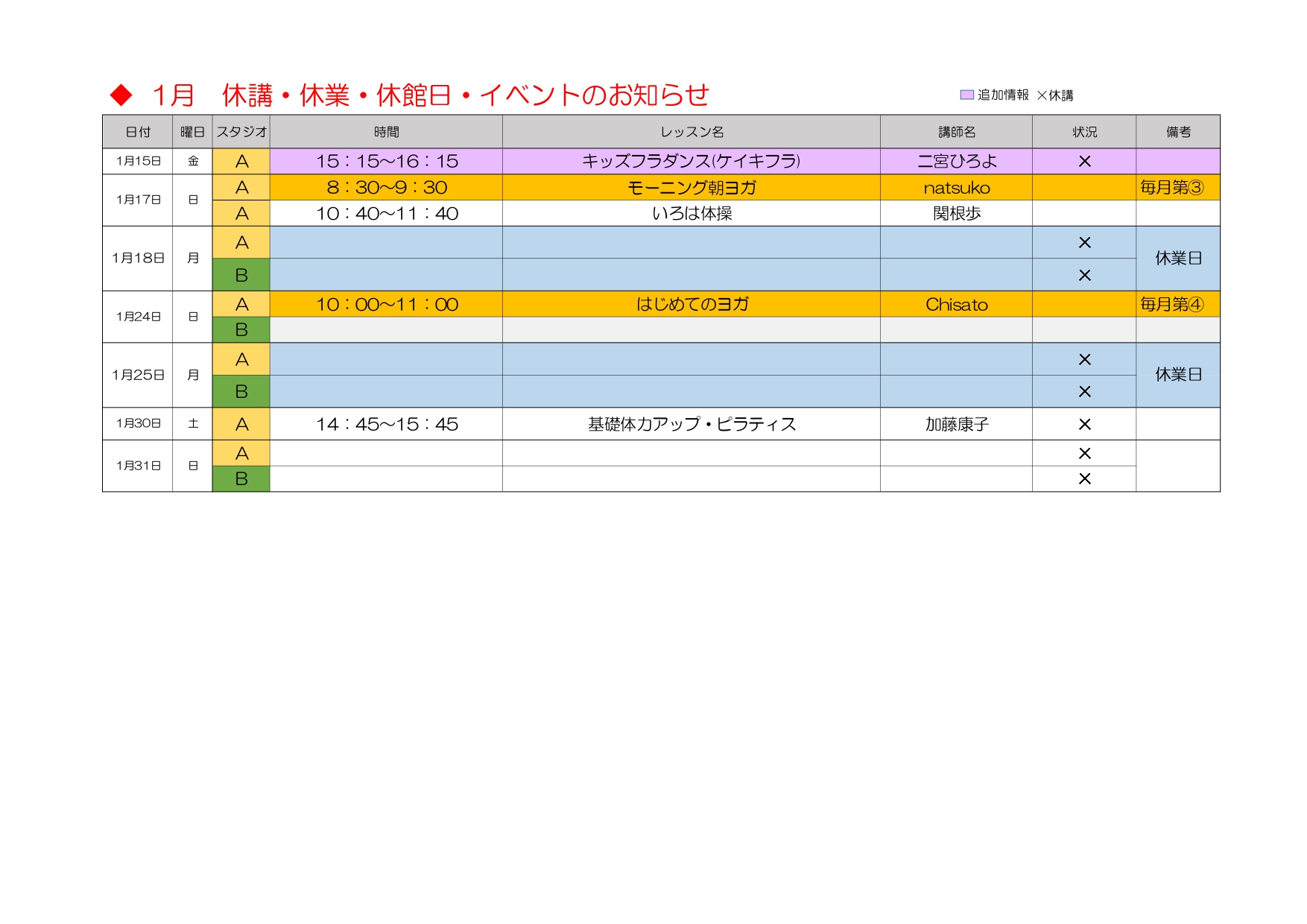This screenshot has width=1307, height=924.
Task: Select lesson キッズフラダンス(ケイキフラ)
Action: pyautogui.click(x=692, y=161)
